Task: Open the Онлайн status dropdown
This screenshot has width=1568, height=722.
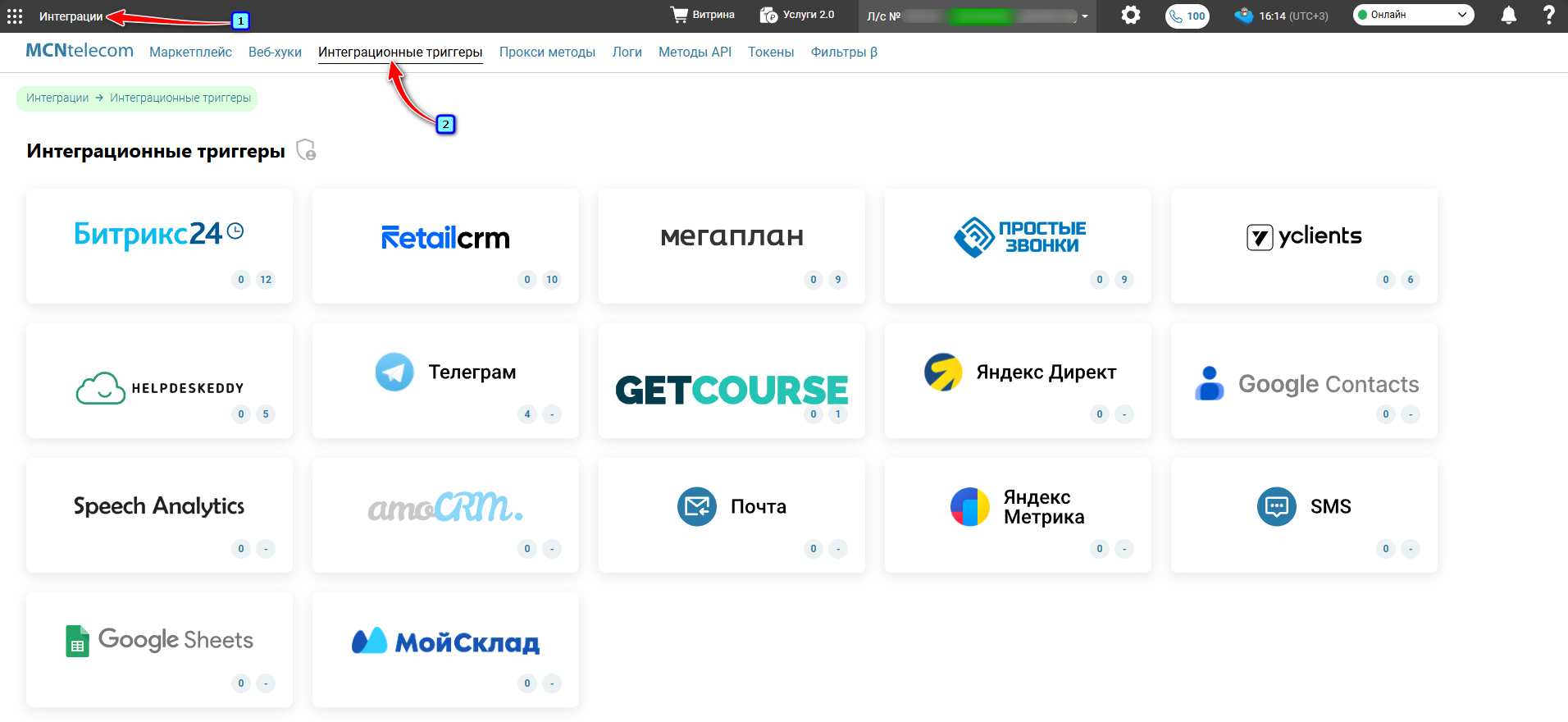Action: [x=1413, y=15]
